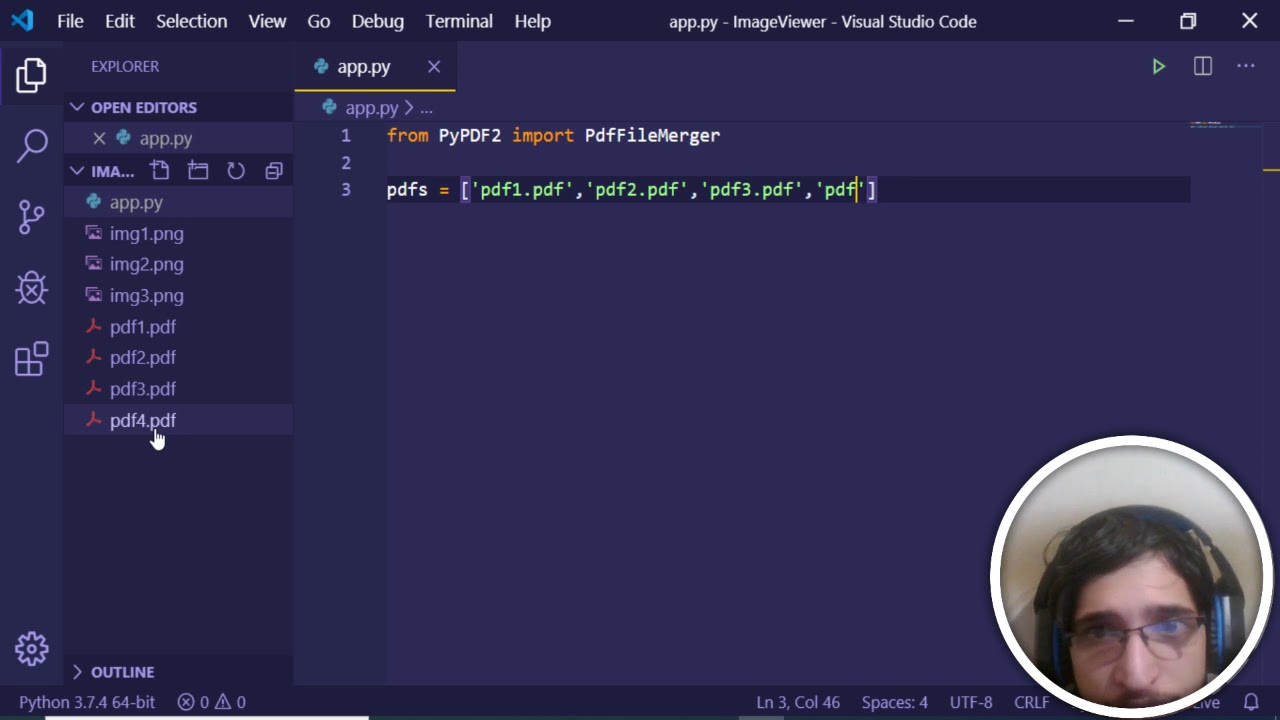Open img2.png from the explorer
This screenshot has height=720, width=1280.
point(146,264)
